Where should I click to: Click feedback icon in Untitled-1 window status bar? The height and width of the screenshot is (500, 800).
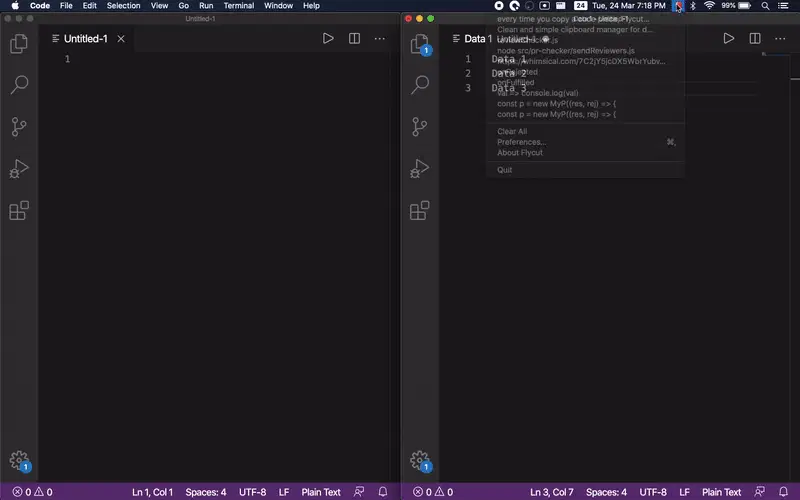[x=359, y=492]
